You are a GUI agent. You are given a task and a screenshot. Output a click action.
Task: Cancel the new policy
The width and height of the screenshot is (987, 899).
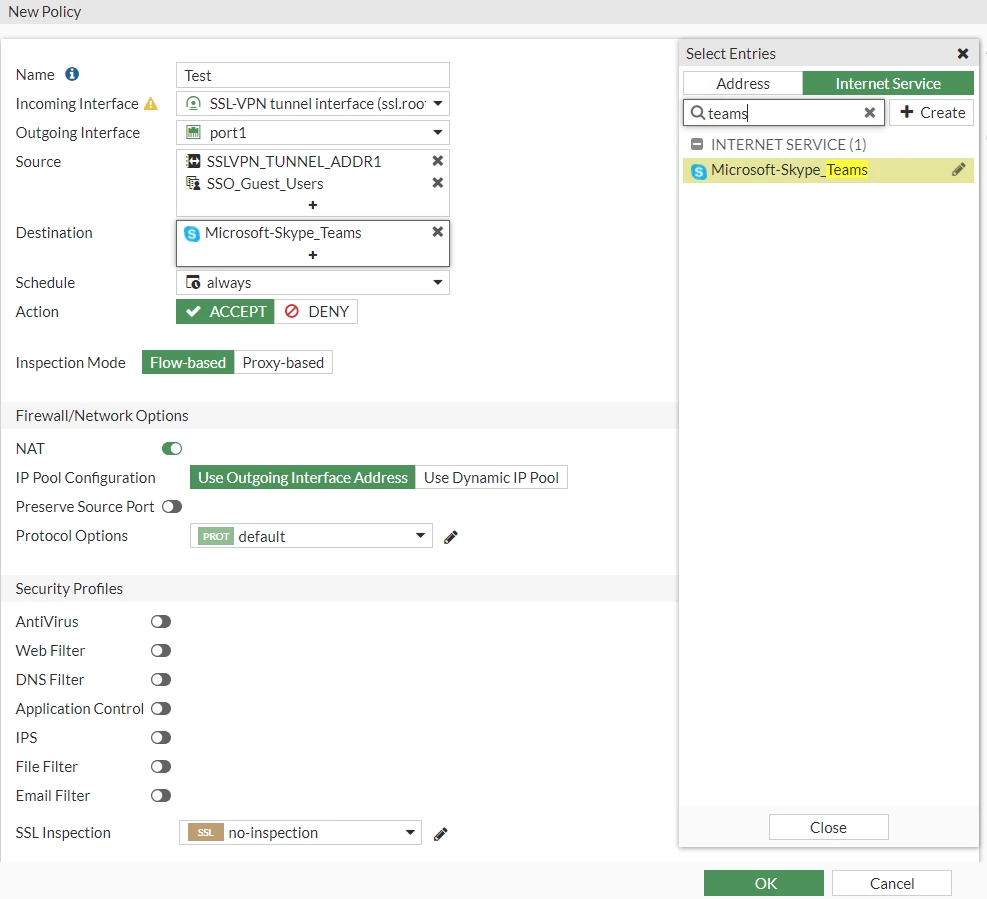click(x=892, y=884)
